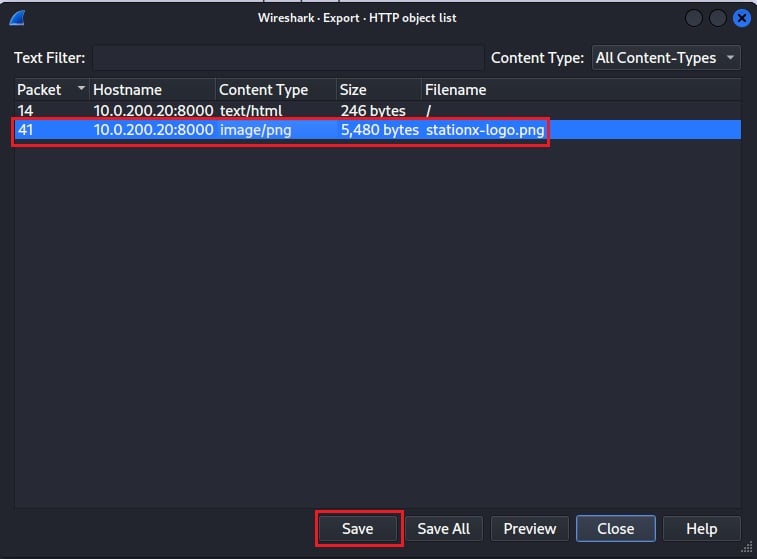Image resolution: width=757 pixels, height=559 pixels.
Task: Close the dialog with the blue X
Action: 742,18
